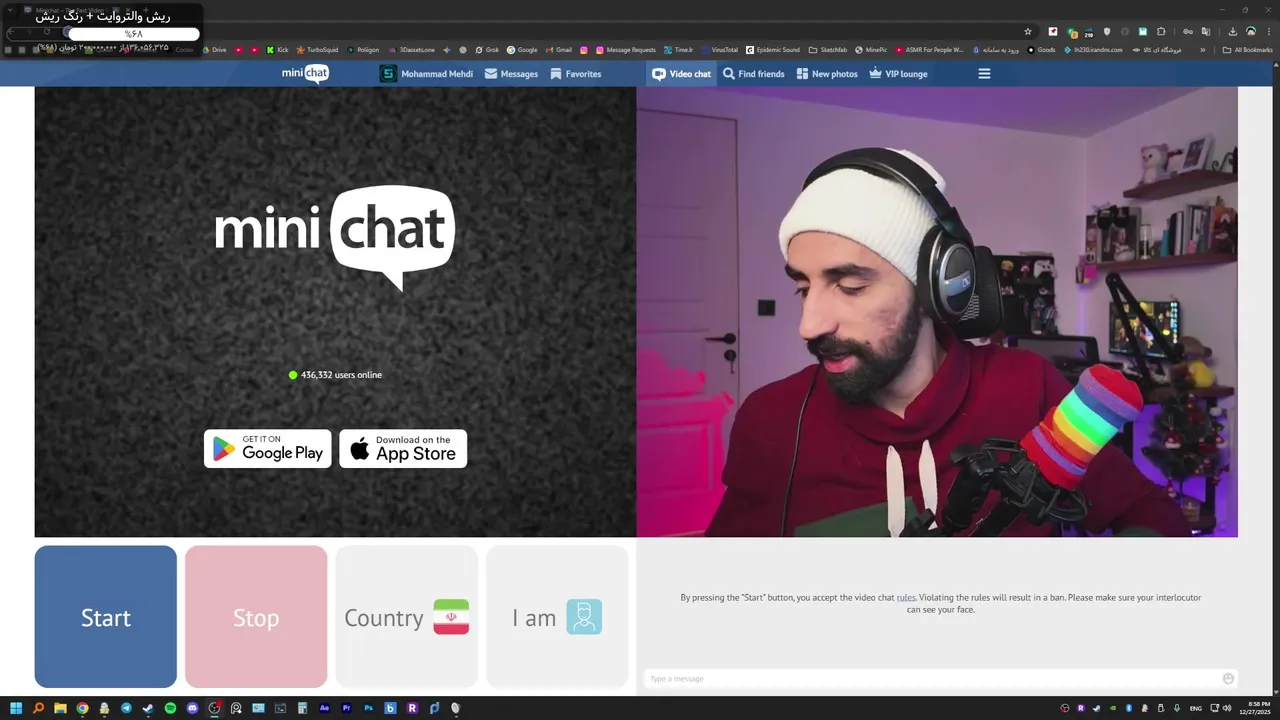Viewport: 1280px width, 720px height.
Task: Click the 436,332 users online text
Action: point(341,375)
